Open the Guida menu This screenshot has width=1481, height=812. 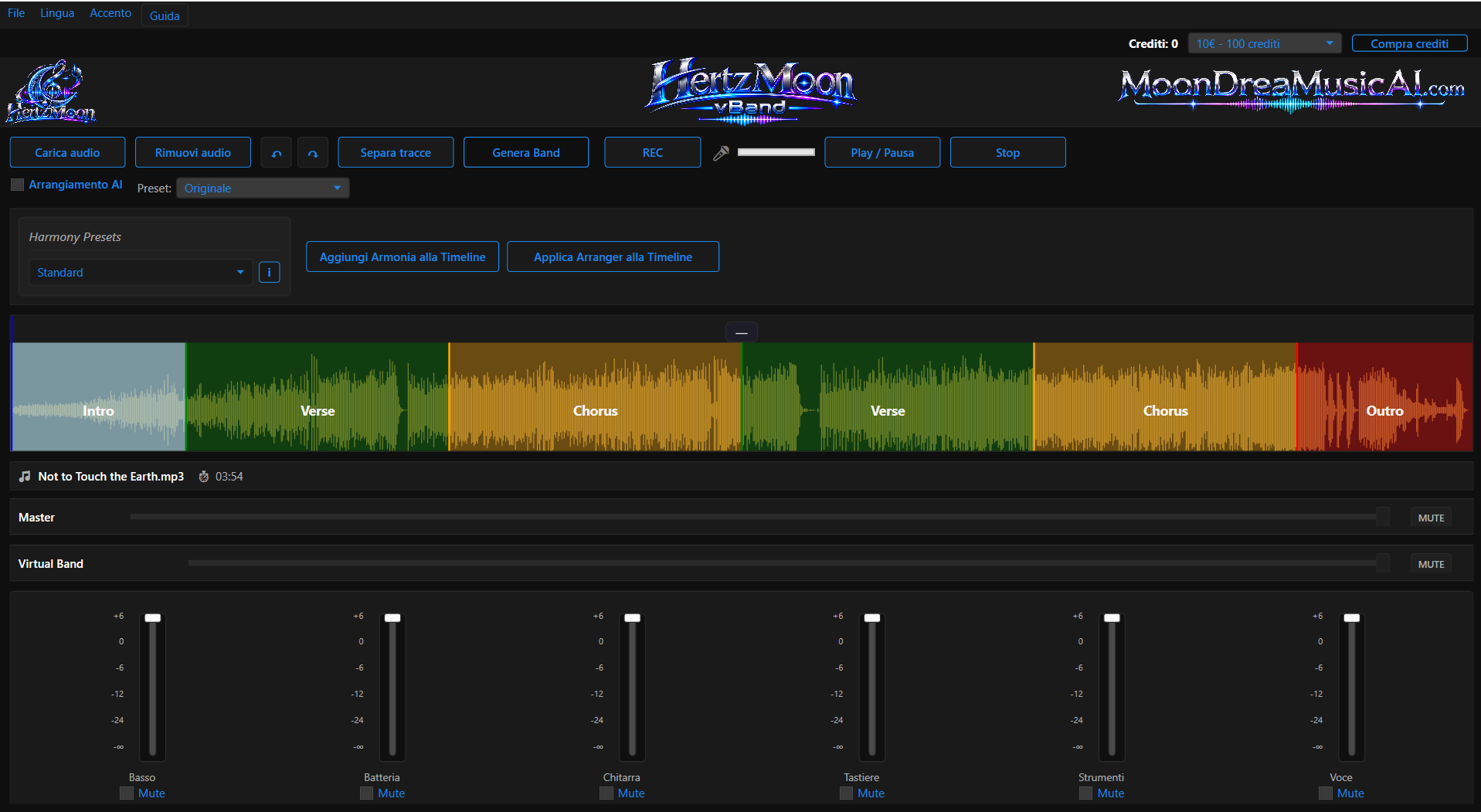[x=165, y=15]
